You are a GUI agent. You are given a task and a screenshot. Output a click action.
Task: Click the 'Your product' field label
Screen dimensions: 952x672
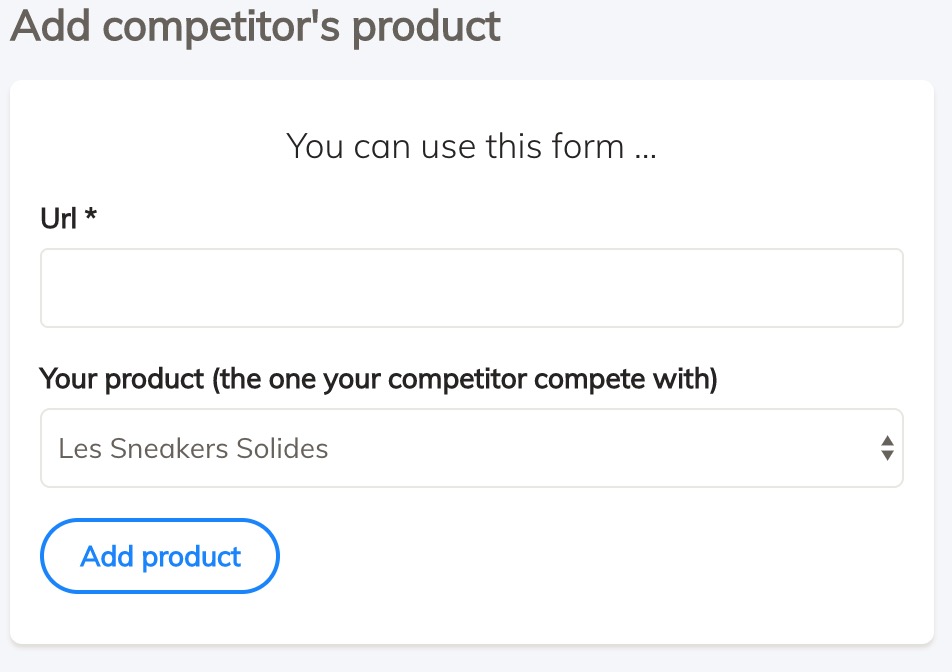(x=378, y=380)
